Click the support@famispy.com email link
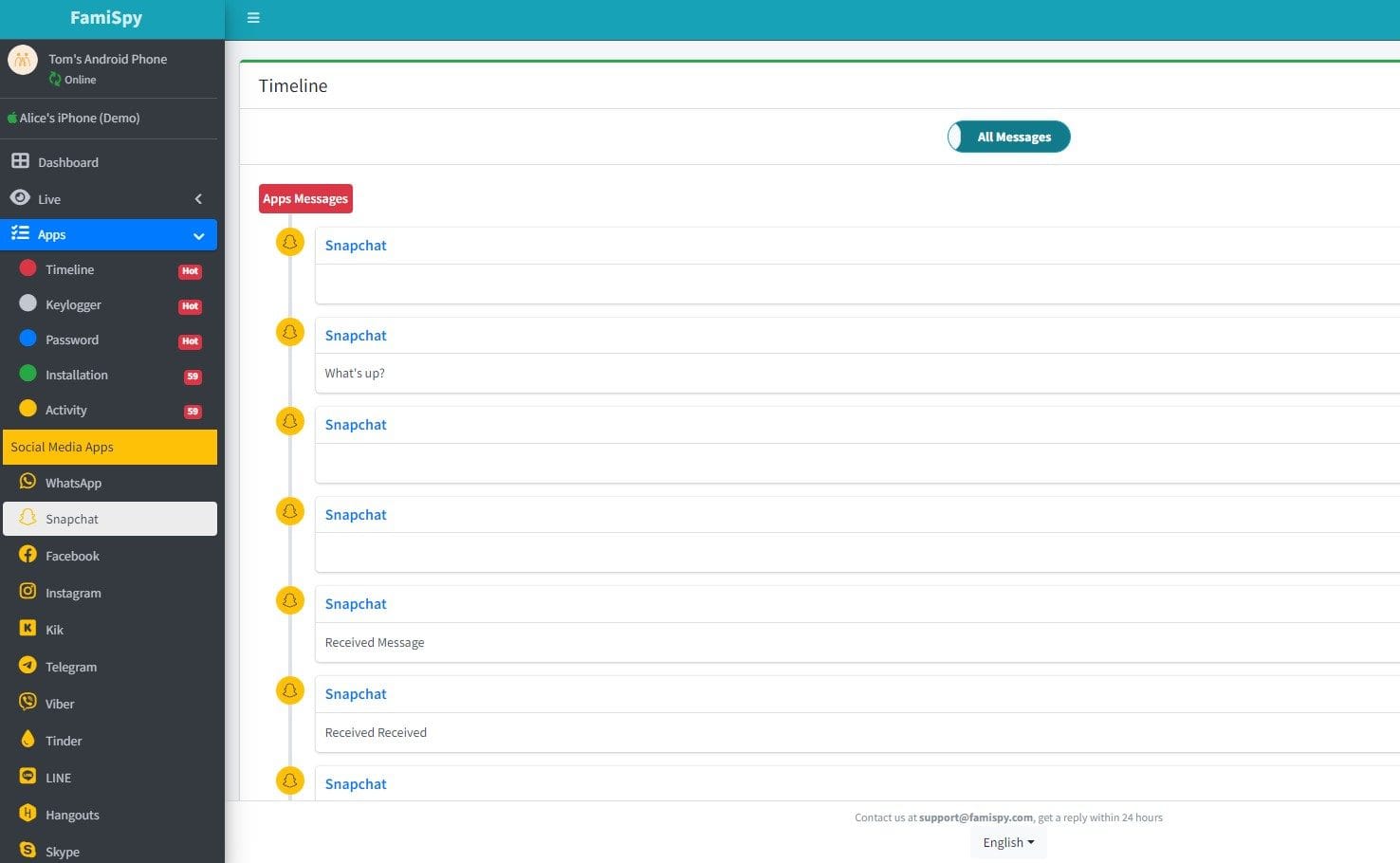Image resolution: width=1400 pixels, height=863 pixels. [975, 817]
